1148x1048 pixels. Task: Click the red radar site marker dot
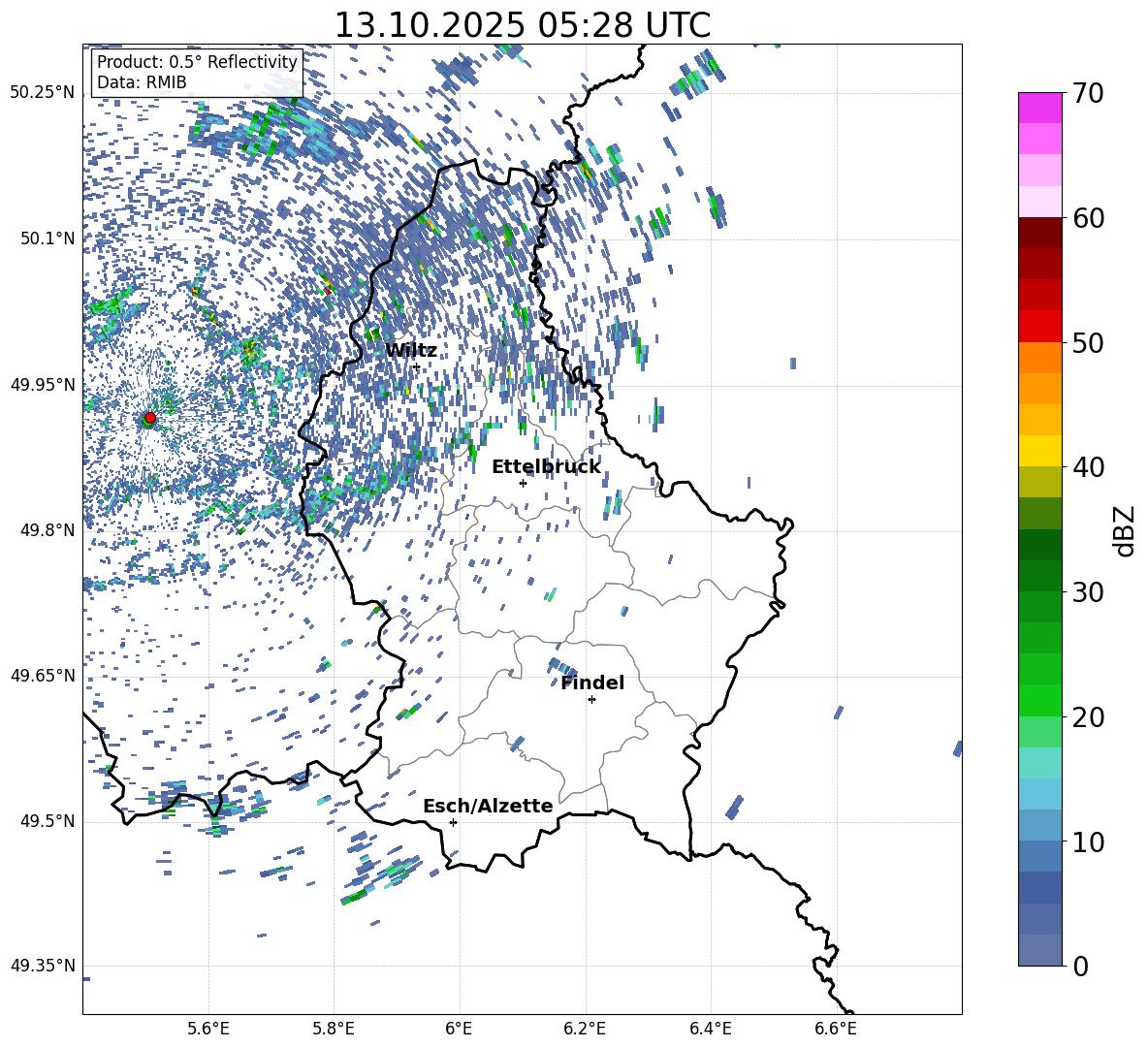pyautogui.click(x=150, y=418)
